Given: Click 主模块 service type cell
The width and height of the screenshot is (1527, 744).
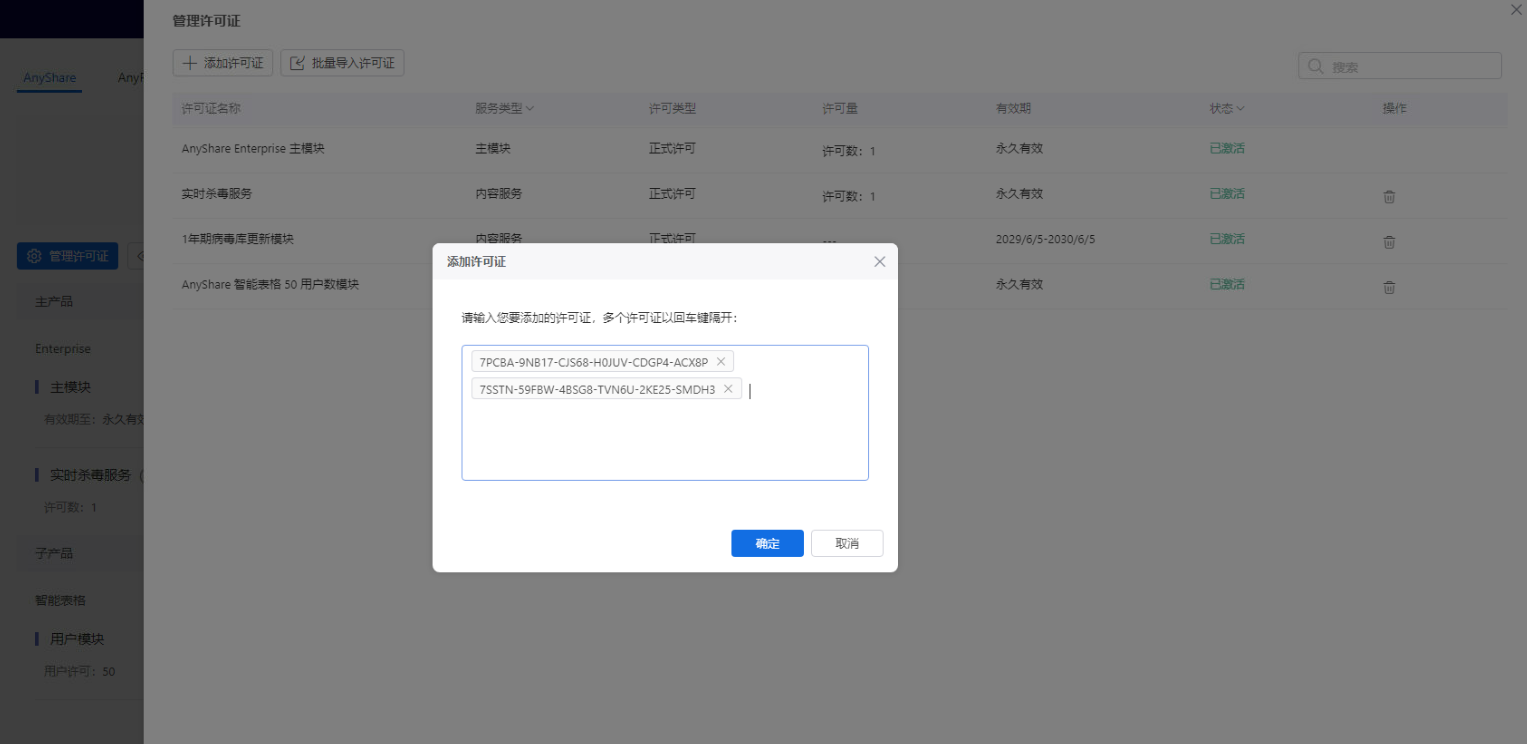Looking at the screenshot, I should click(493, 148).
